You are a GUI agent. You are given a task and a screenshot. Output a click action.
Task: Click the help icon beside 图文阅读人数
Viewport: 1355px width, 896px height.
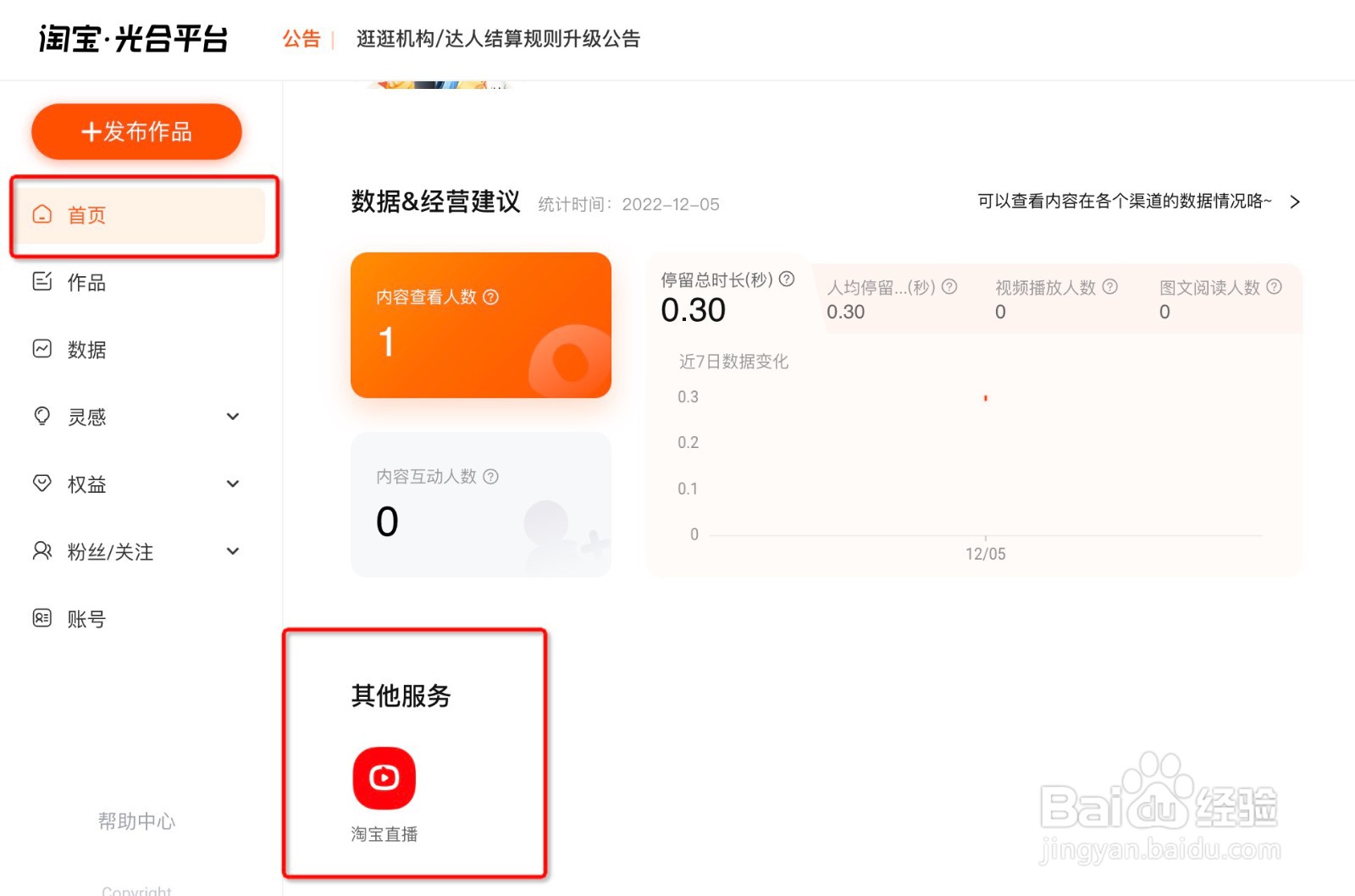click(x=1274, y=286)
